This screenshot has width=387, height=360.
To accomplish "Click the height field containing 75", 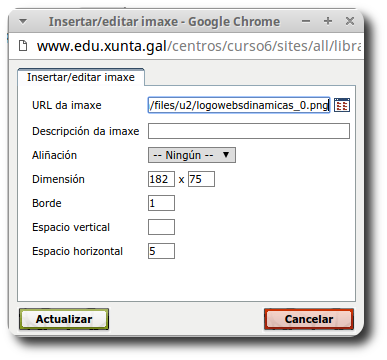I will 201,179.
